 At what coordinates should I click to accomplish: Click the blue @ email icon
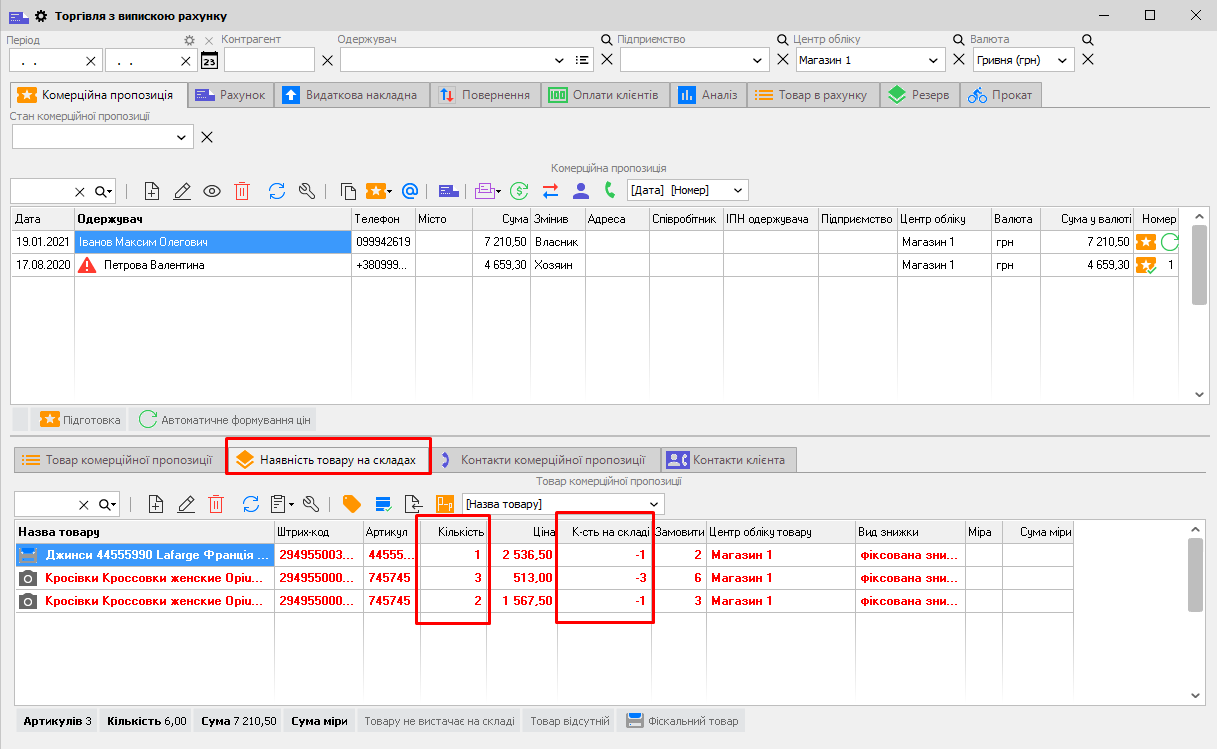409,191
